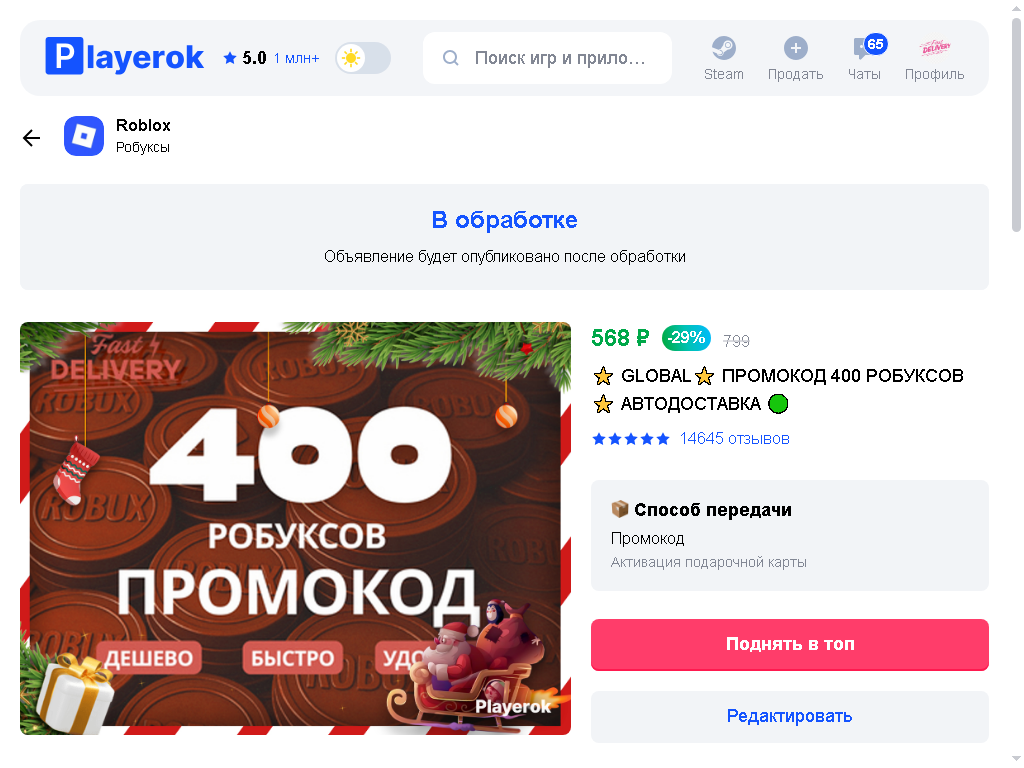Click the Playerok logo
Viewport: 1024px width, 768px height.
click(x=124, y=57)
